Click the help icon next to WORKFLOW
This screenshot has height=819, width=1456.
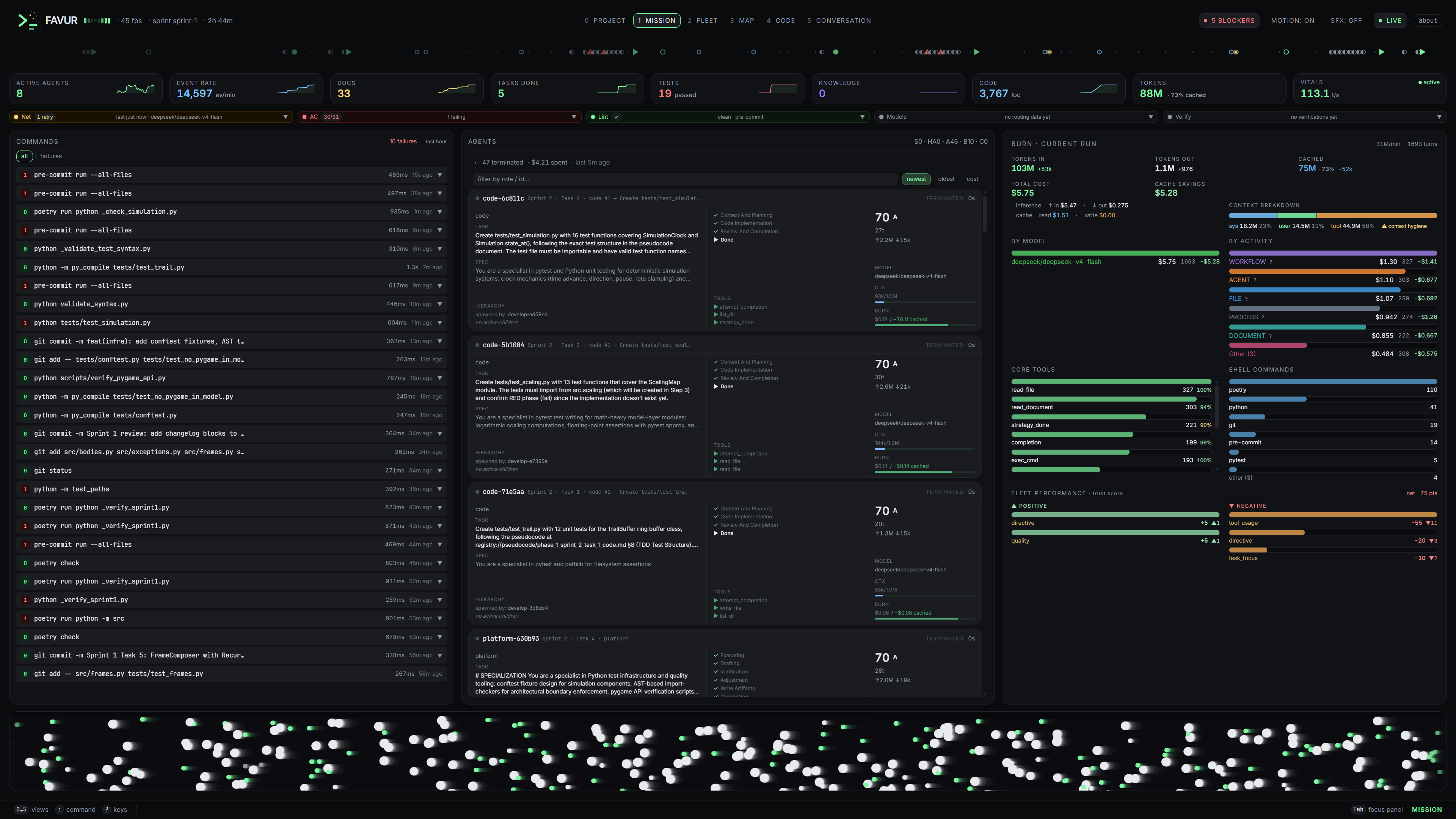1271,262
